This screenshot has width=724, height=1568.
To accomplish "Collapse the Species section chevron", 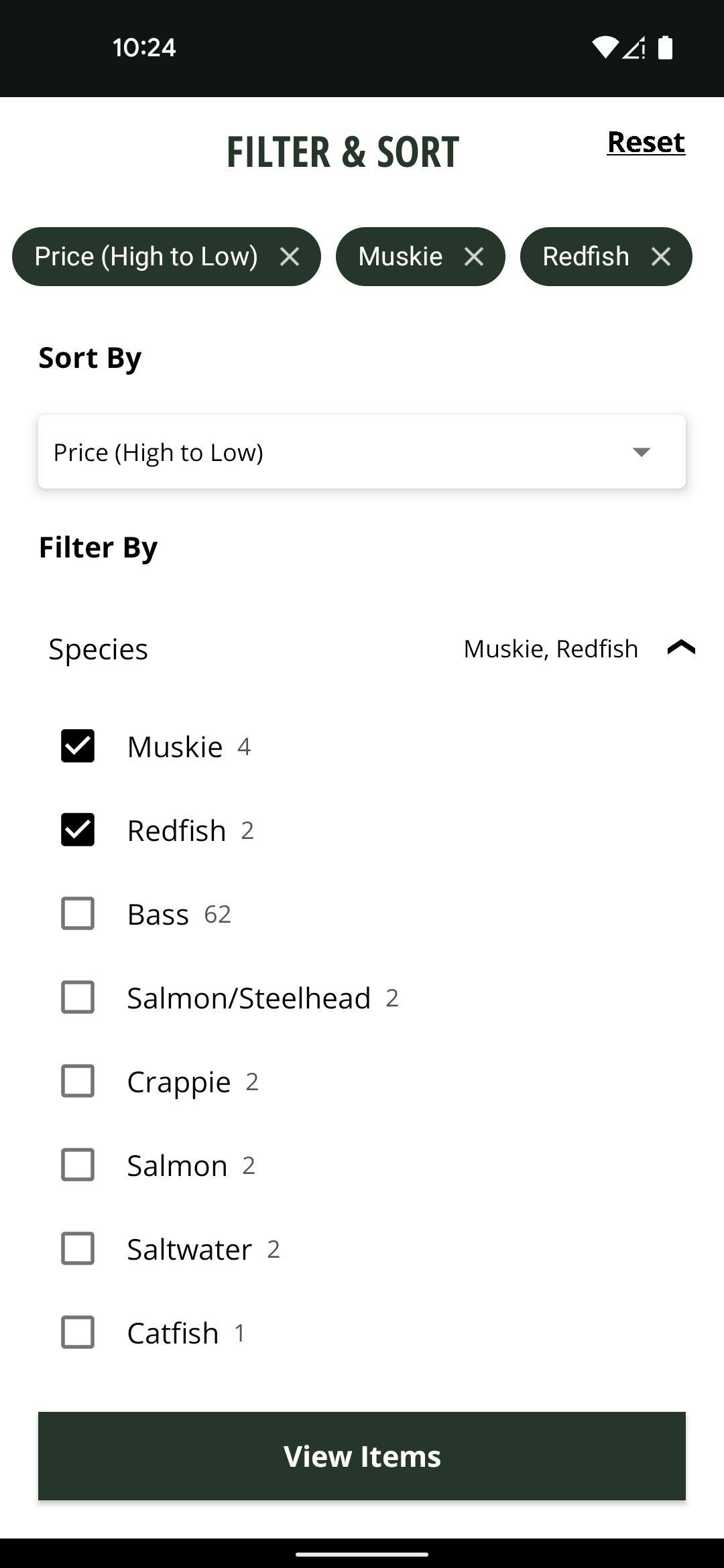I will 681,648.
